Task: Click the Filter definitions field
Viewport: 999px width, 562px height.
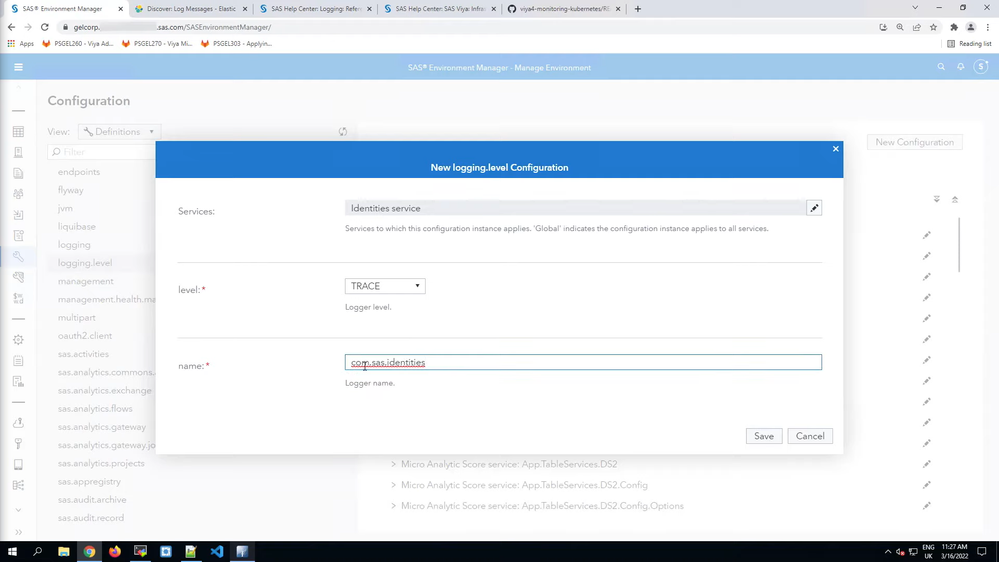Action: 102,152
